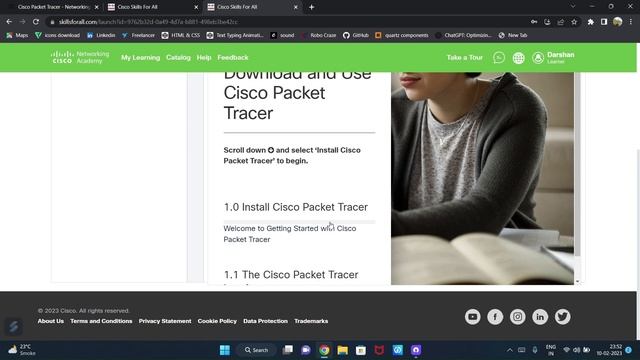Click course content scrollbar

[x=577, y=164]
